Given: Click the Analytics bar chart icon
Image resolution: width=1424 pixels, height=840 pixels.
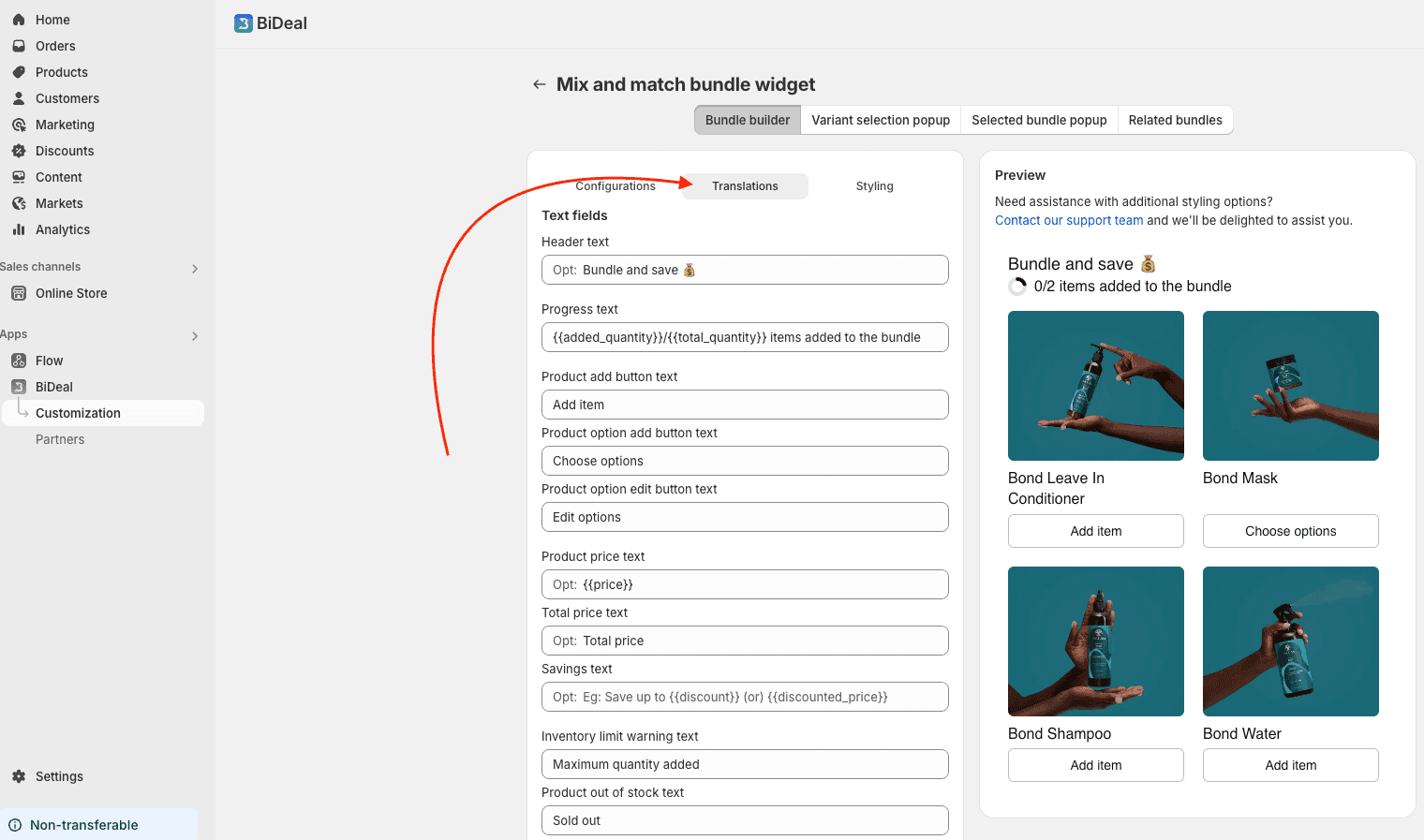Looking at the screenshot, I should click(19, 229).
